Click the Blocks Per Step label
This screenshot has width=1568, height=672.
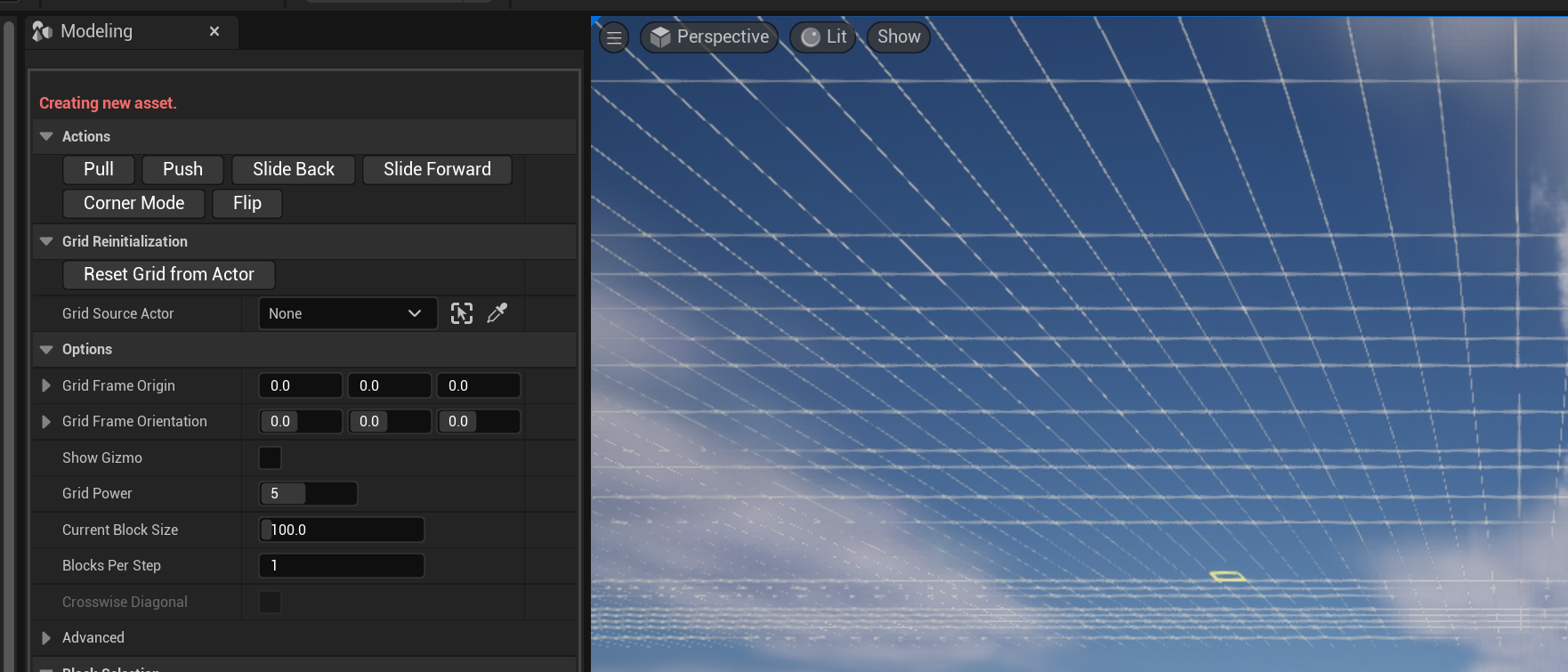(111, 565)
